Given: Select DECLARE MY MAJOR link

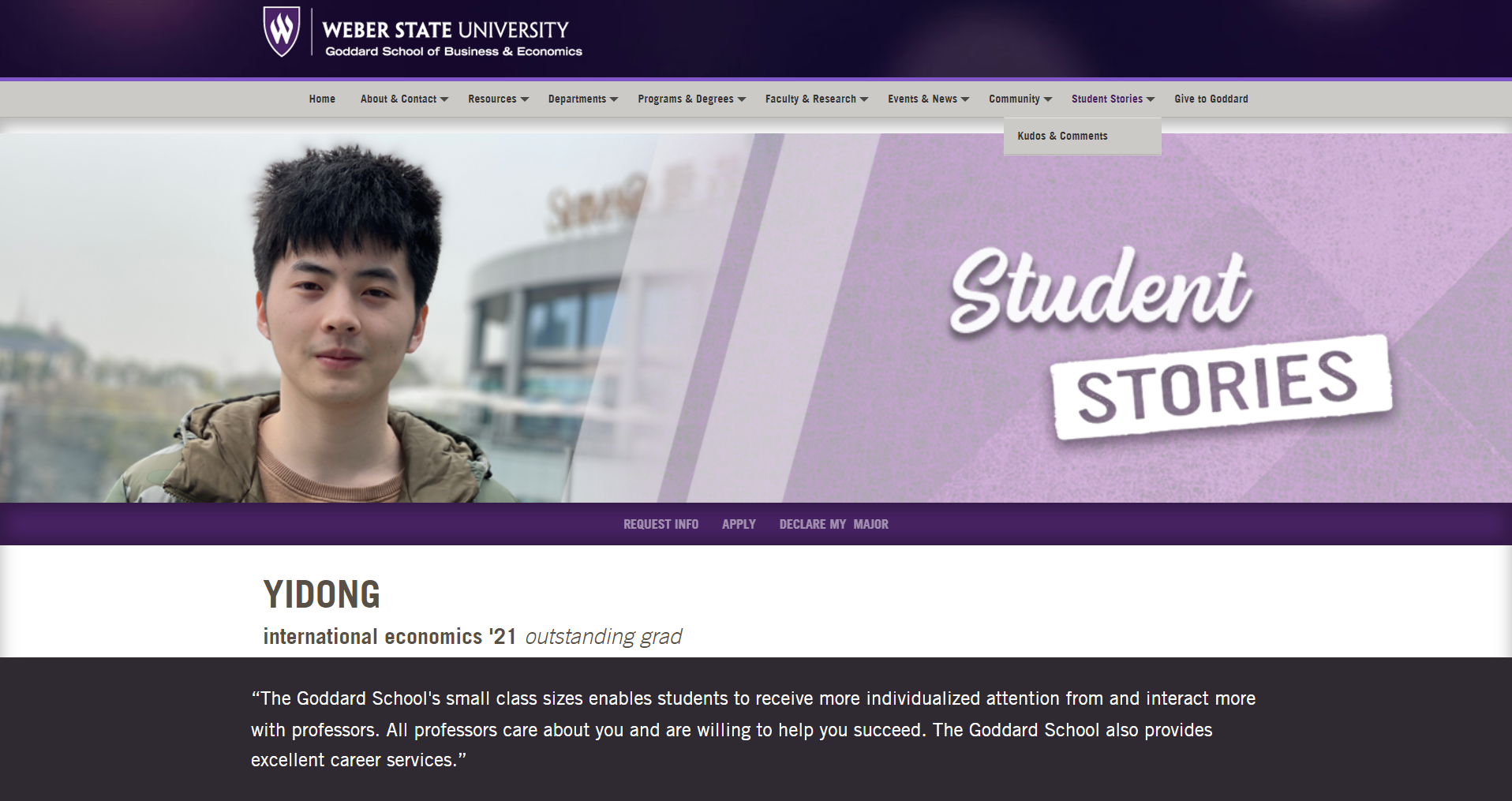Looking at the screenshot, I should click(834, 524).
